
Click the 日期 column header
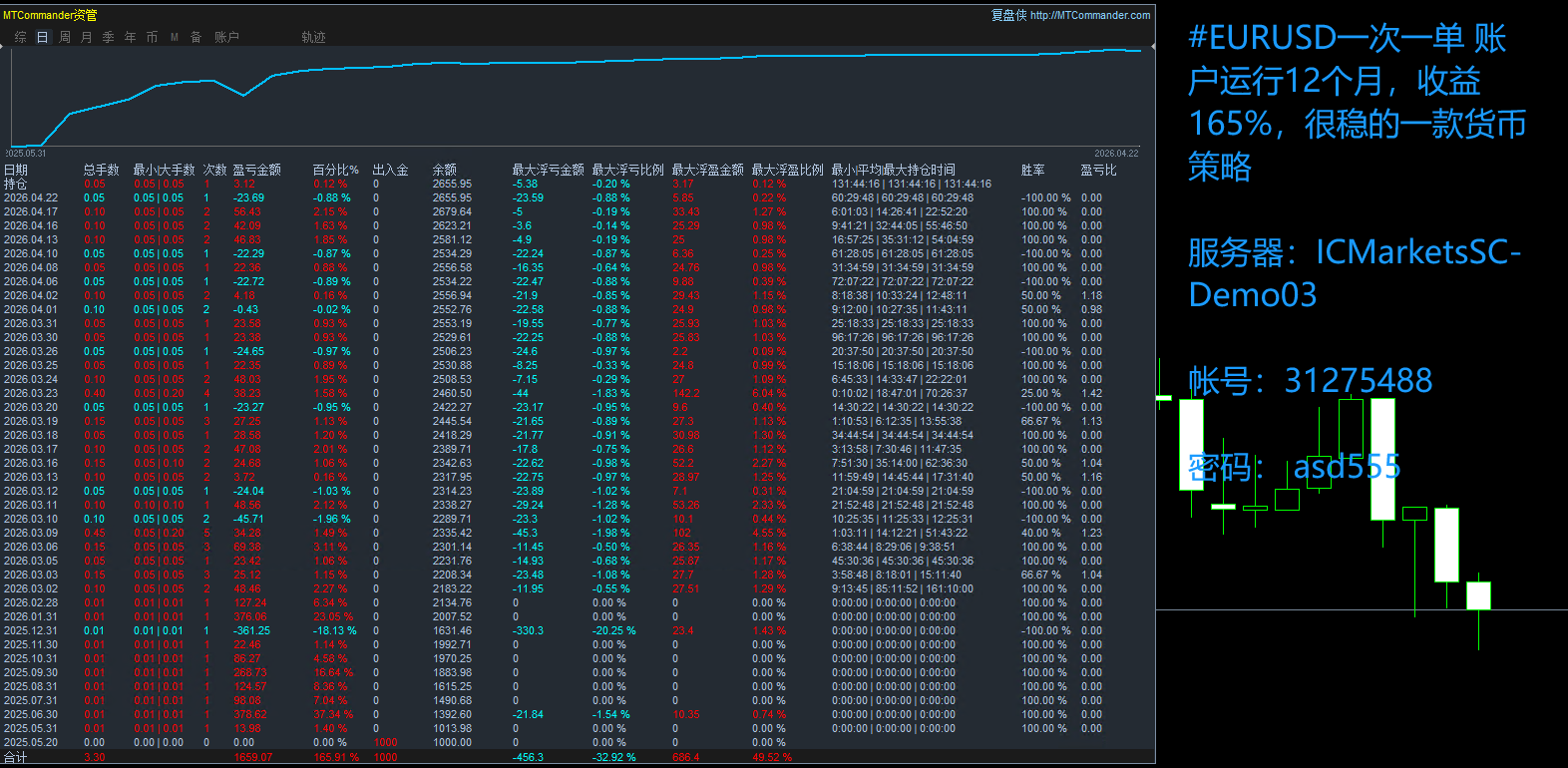click(16, 170)
